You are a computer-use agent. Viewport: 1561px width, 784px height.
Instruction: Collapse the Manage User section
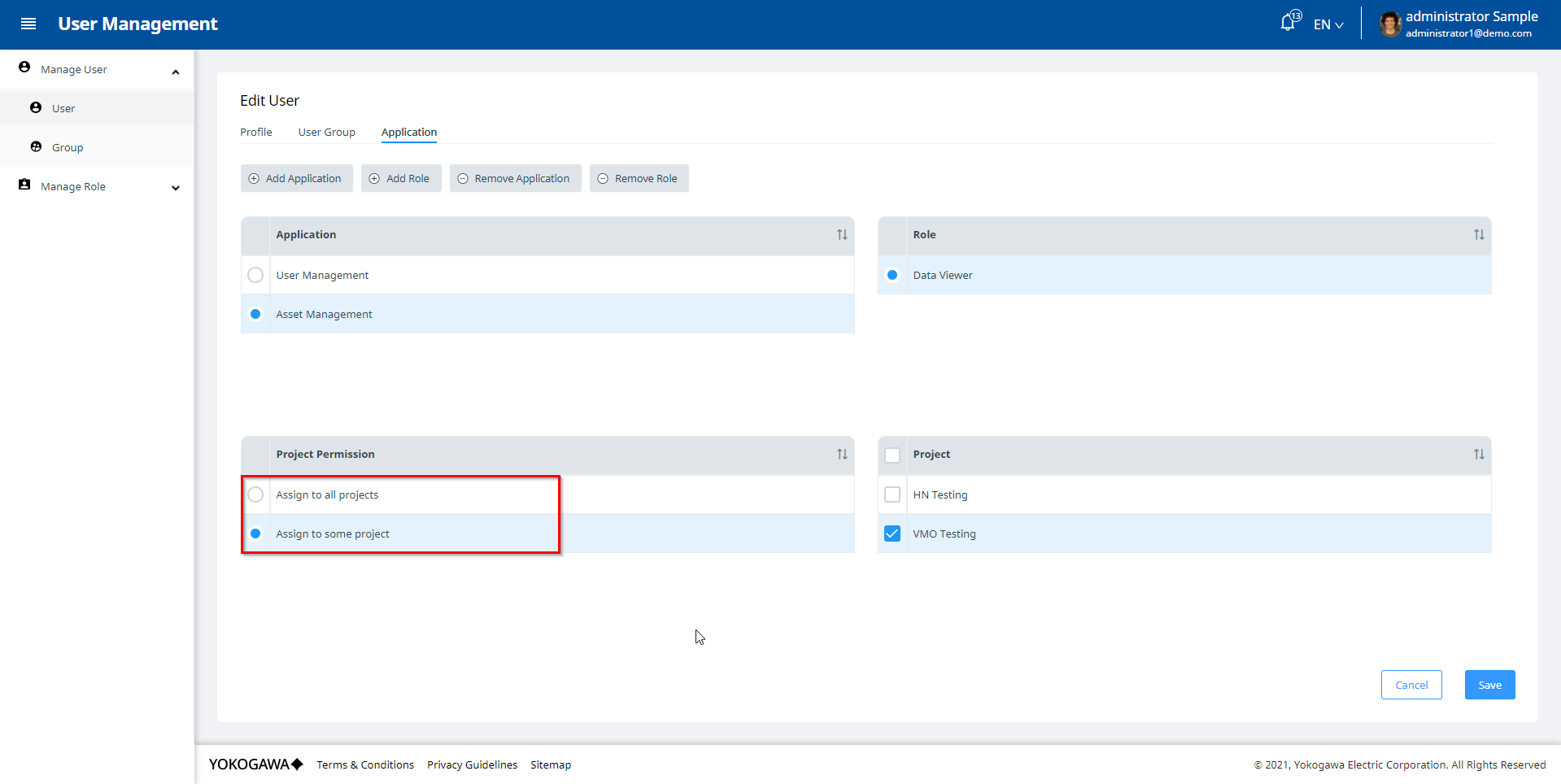coord(176,72)
